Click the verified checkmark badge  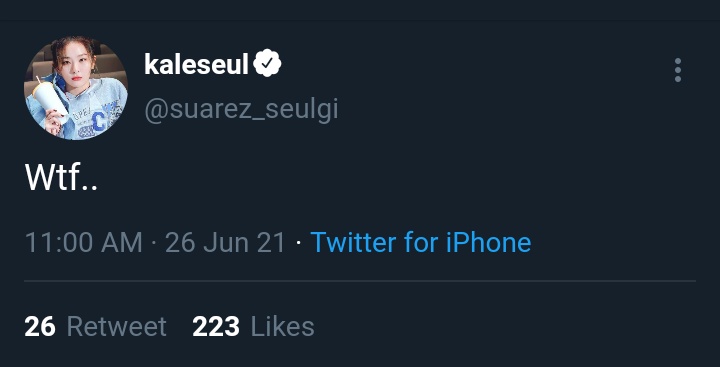point(267,64)
